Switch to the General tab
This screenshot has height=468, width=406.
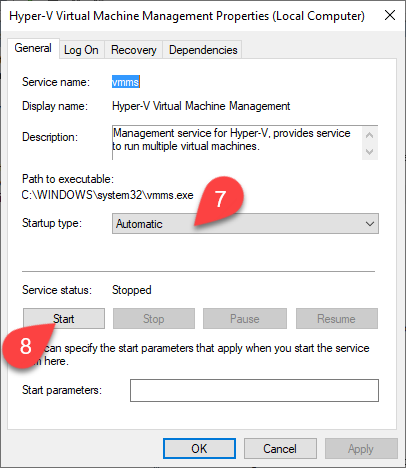[33, 48]
